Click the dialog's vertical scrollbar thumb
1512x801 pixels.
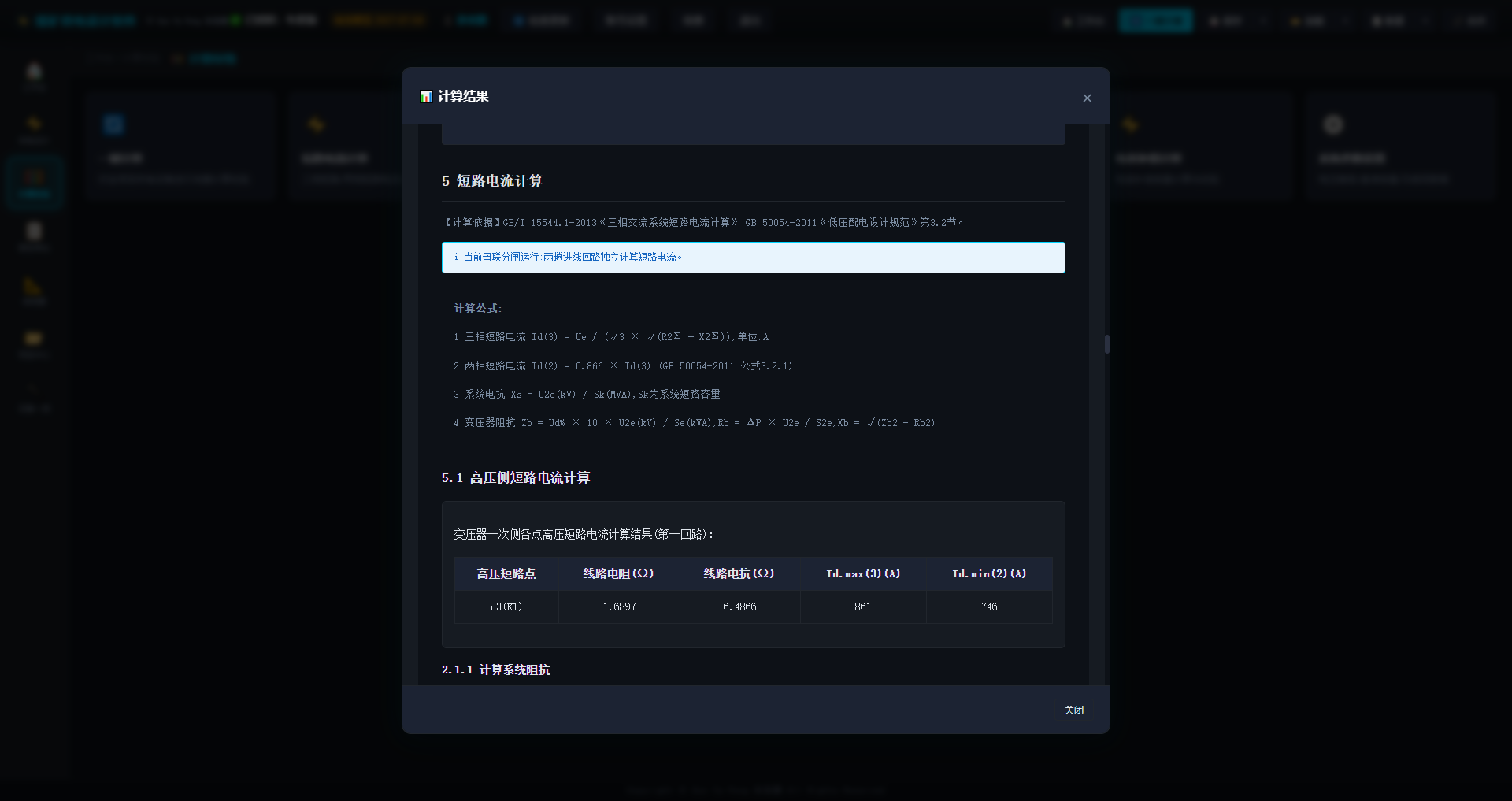[1106, 344]
